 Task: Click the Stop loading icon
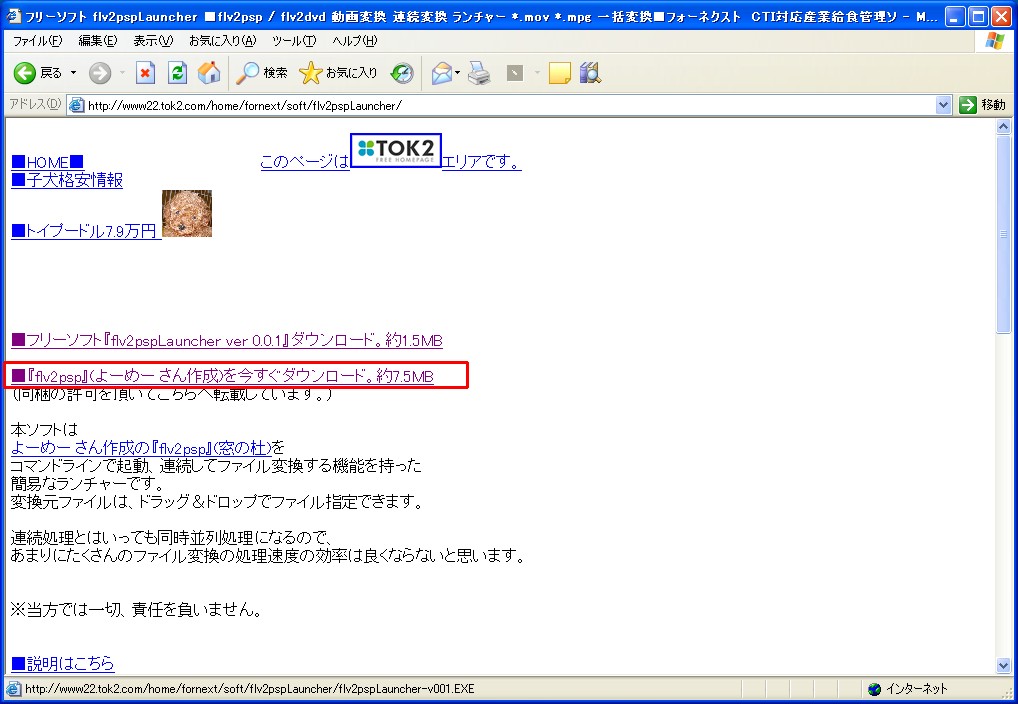tap(145, 73)
